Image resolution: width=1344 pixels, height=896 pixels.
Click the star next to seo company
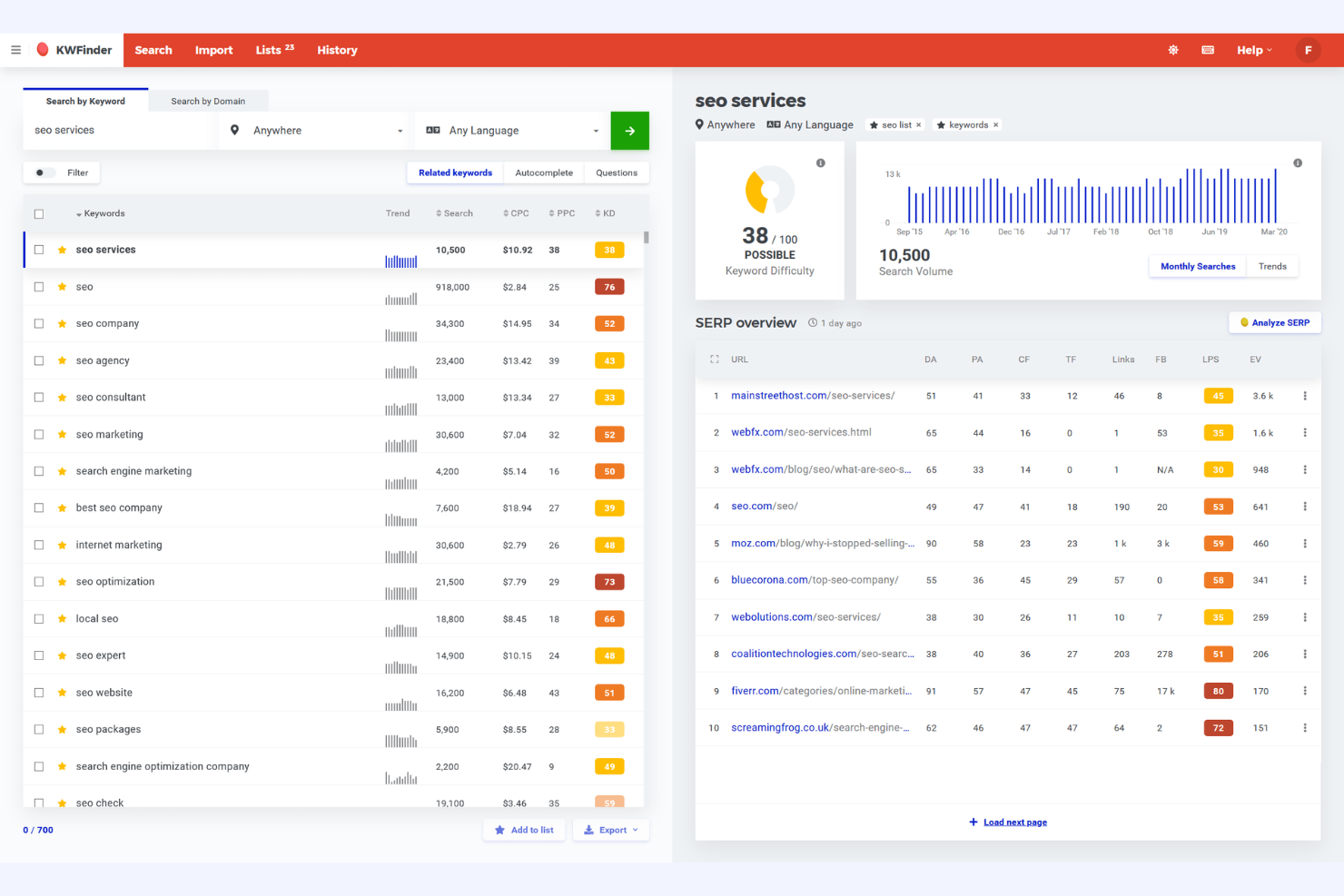[x=62, y=323]
